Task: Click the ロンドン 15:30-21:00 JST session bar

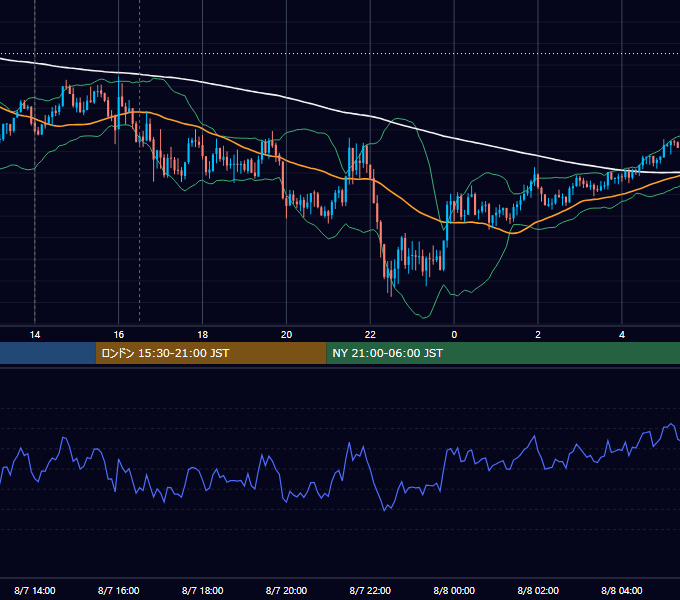Action: tap(211, 353)
